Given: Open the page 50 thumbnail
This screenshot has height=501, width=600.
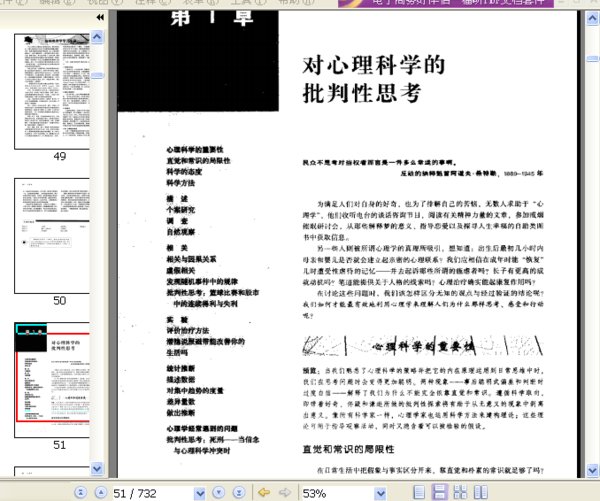Looking at the screenshot, I should 52,236.
